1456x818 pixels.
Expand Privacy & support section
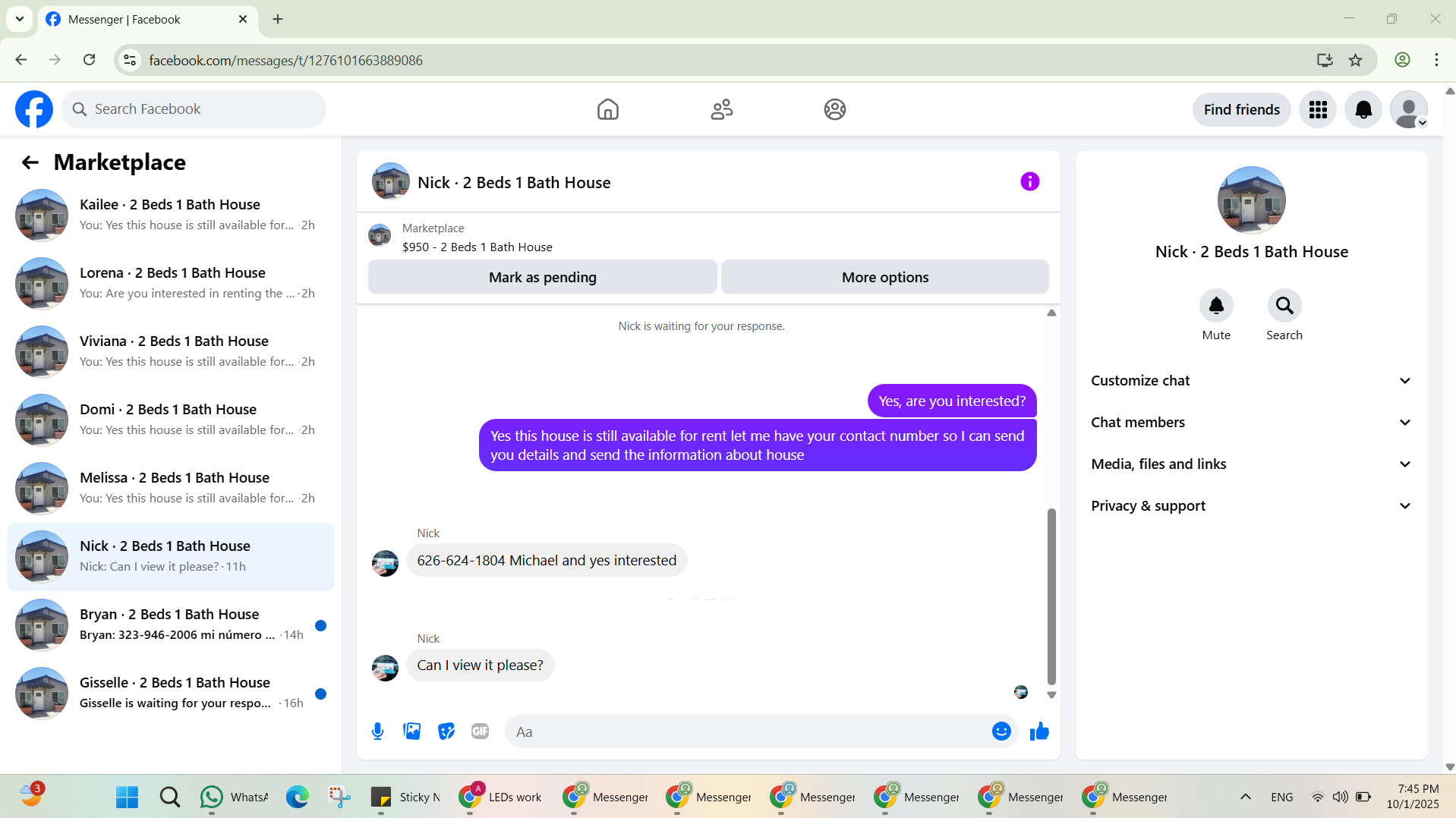click(1252, 506)
